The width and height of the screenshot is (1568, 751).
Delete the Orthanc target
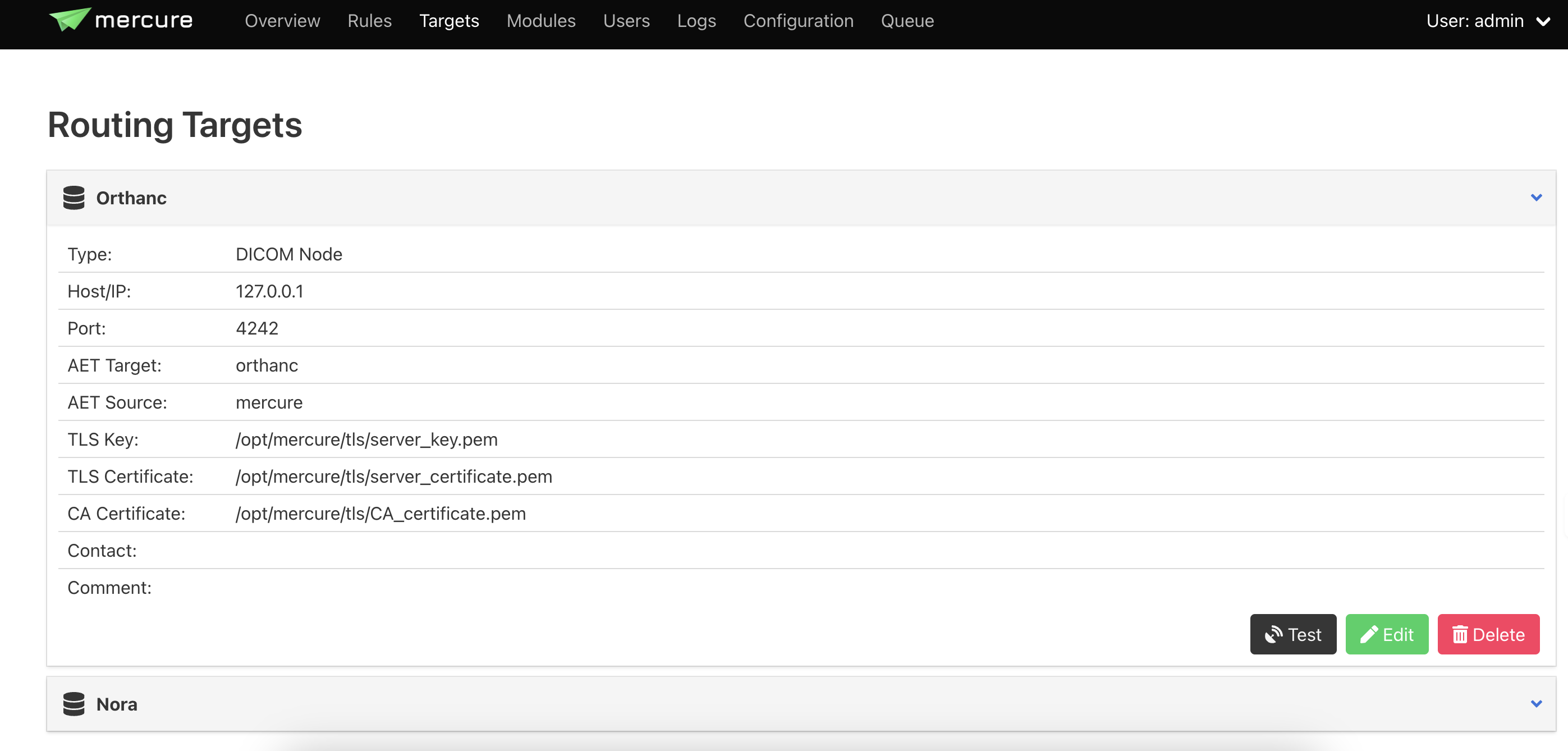[1488, 634]
